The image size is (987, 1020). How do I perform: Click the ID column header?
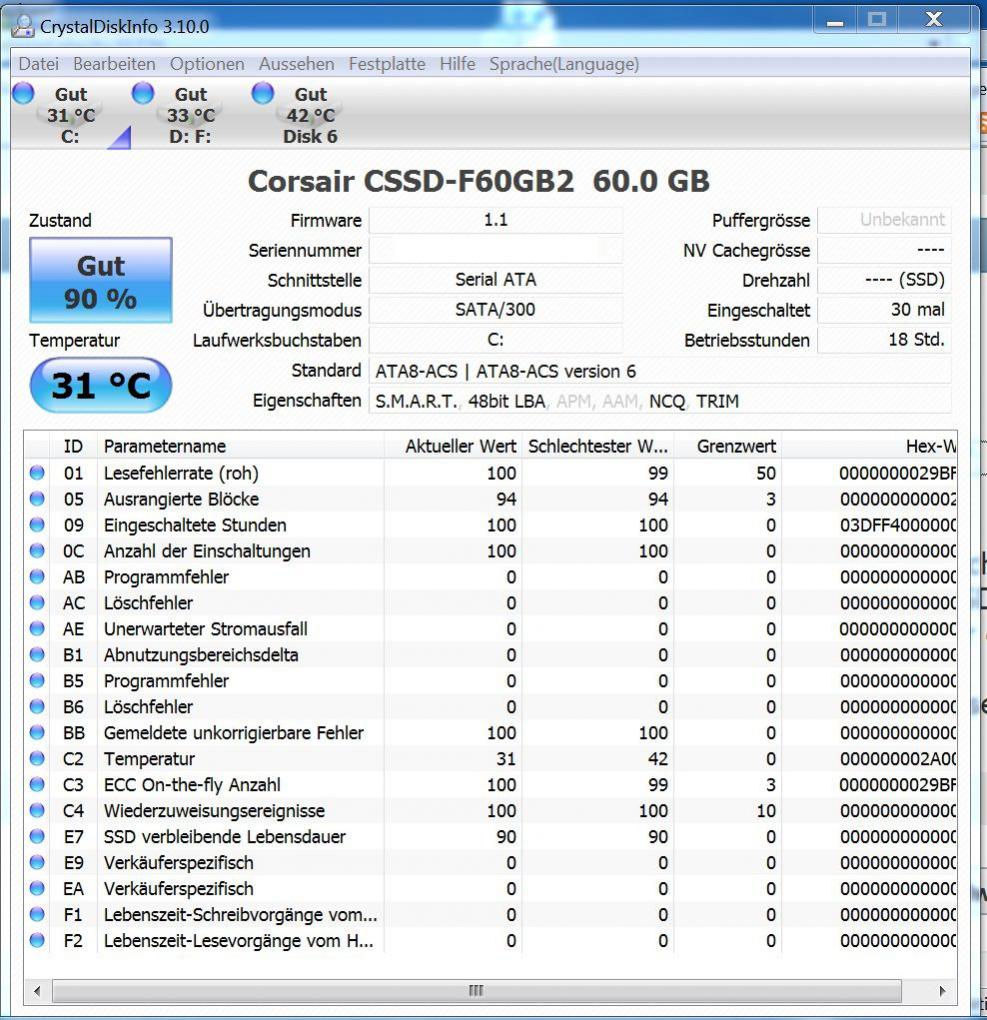point(73,446)
